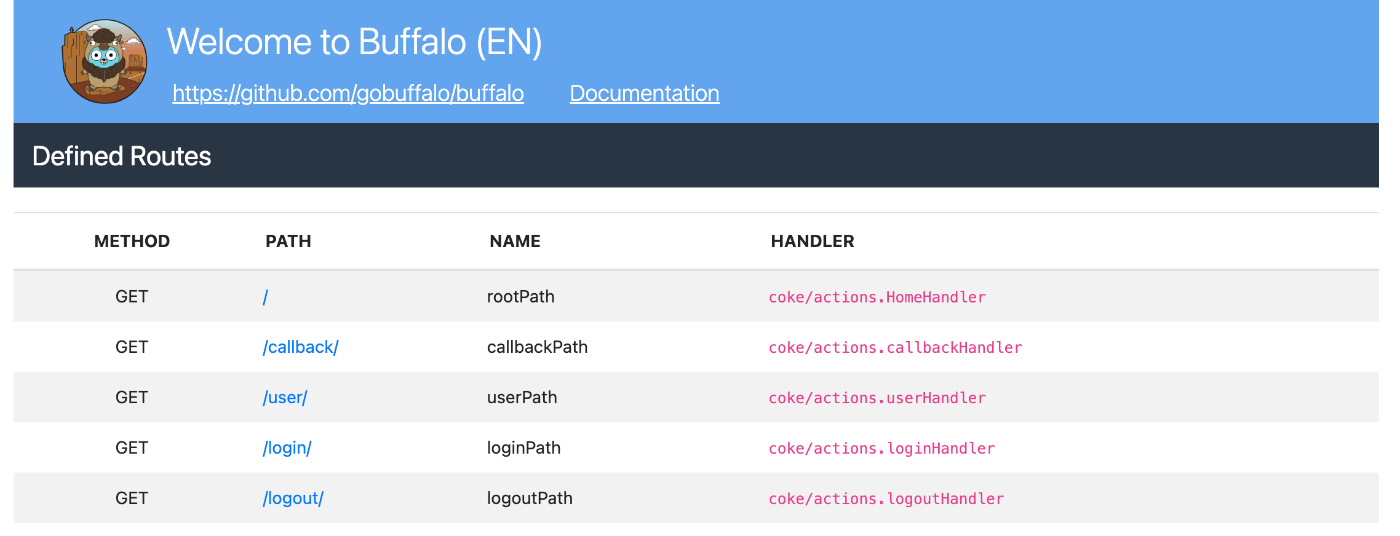Select the logoutPath name cell
1400x536 pixels.
[x=530, y=498]
